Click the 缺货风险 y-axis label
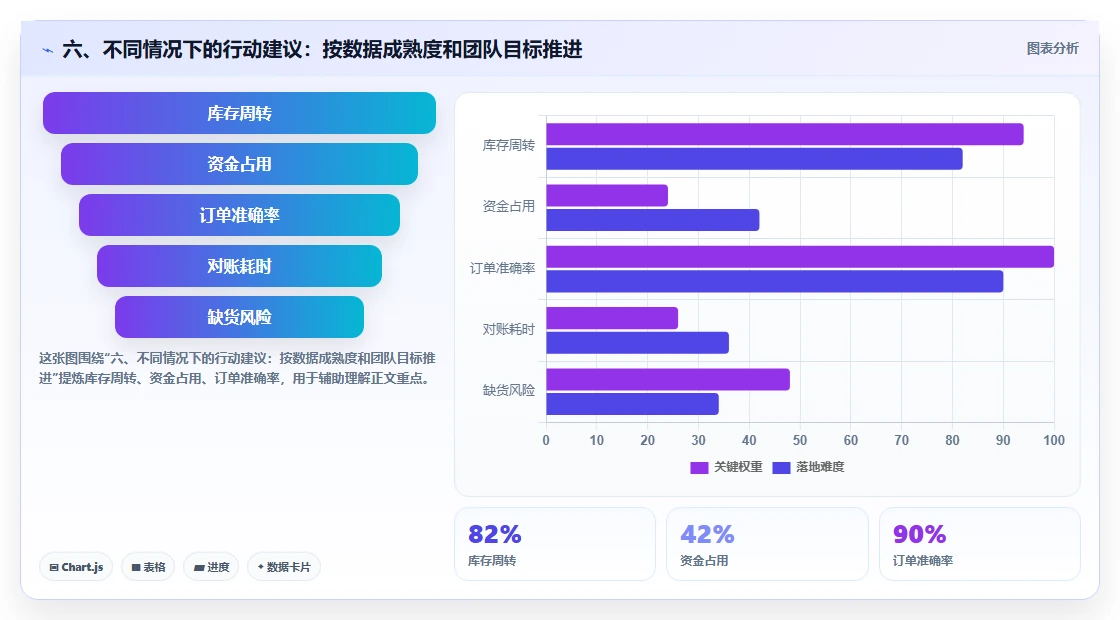The image size is (1120, 620). coord(509,390)
